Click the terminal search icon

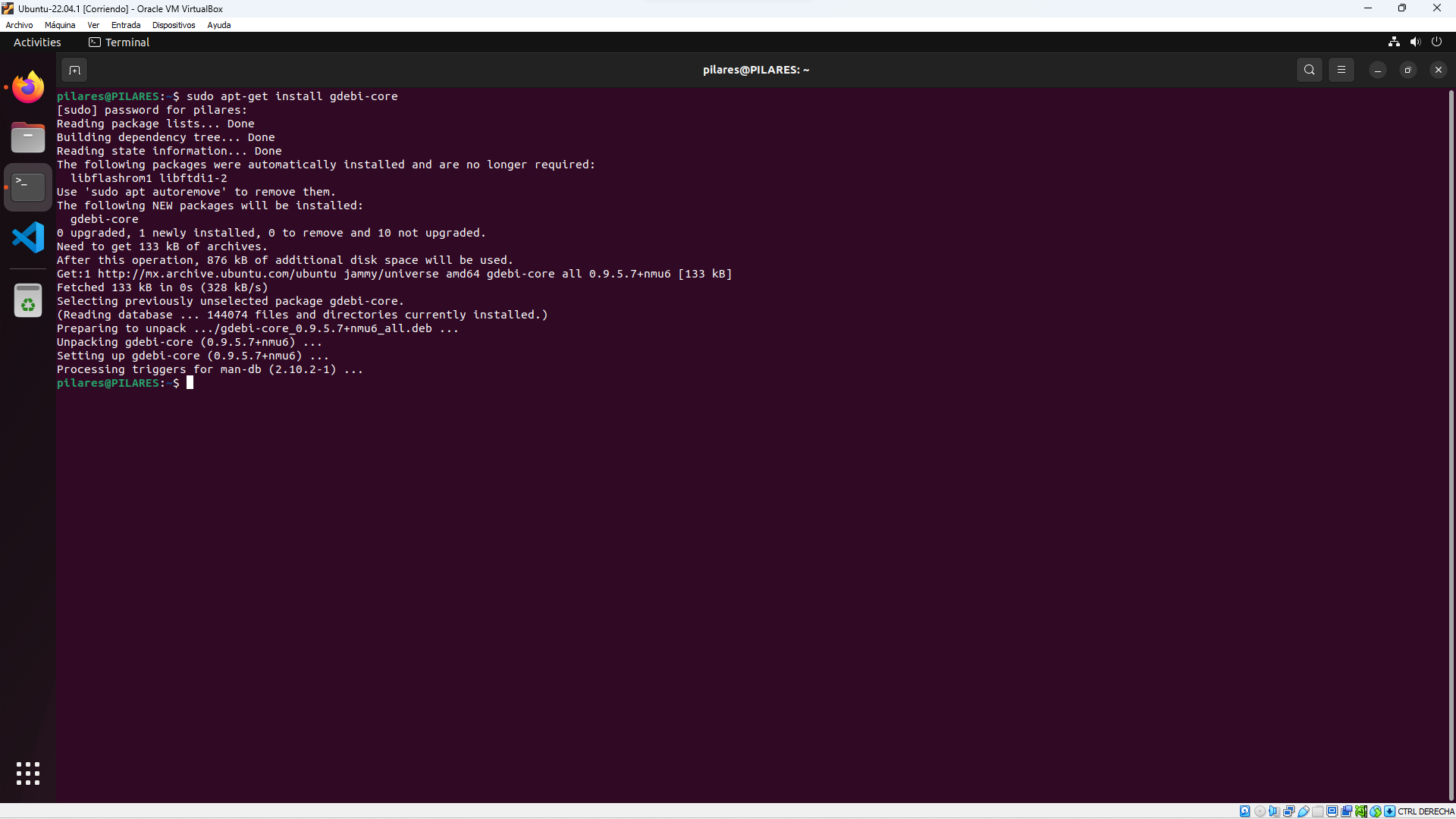pyautogui.click(x=1309, y=70)
